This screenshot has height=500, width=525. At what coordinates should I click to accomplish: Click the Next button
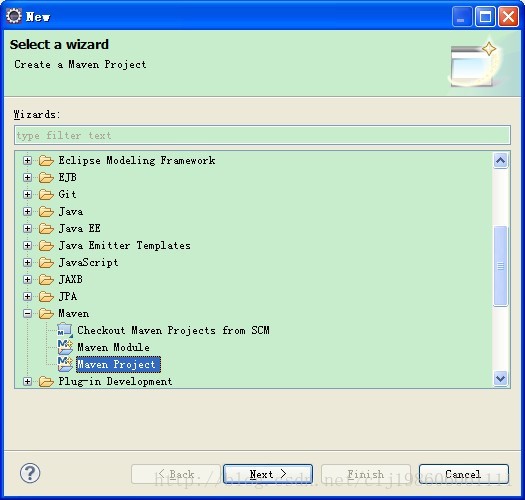point(268,474)
